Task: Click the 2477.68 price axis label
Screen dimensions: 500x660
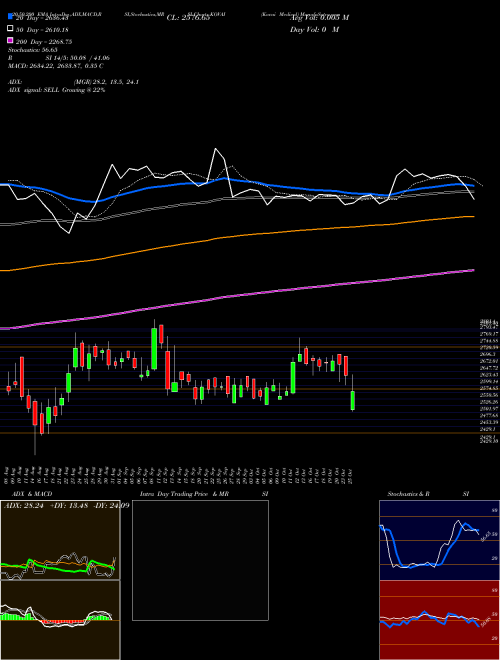Action: 489,415
